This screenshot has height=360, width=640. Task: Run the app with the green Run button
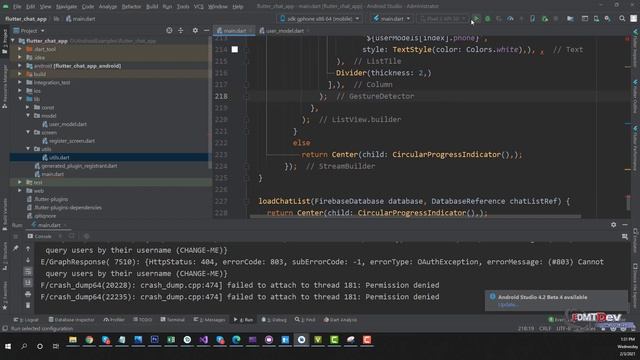(476, 19)
